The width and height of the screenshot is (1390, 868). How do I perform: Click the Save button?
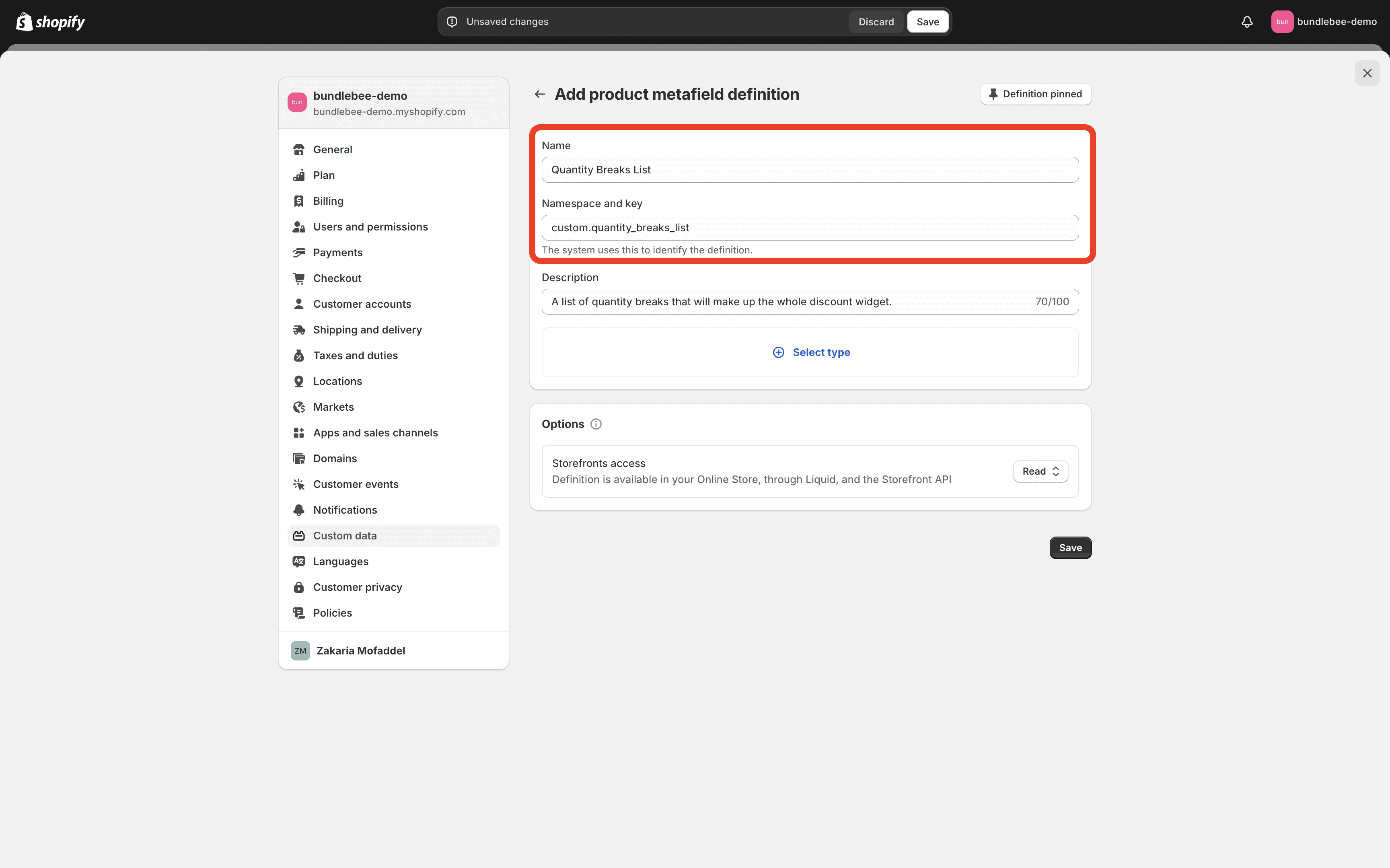pyautogui.click(x=1070, y=547)
